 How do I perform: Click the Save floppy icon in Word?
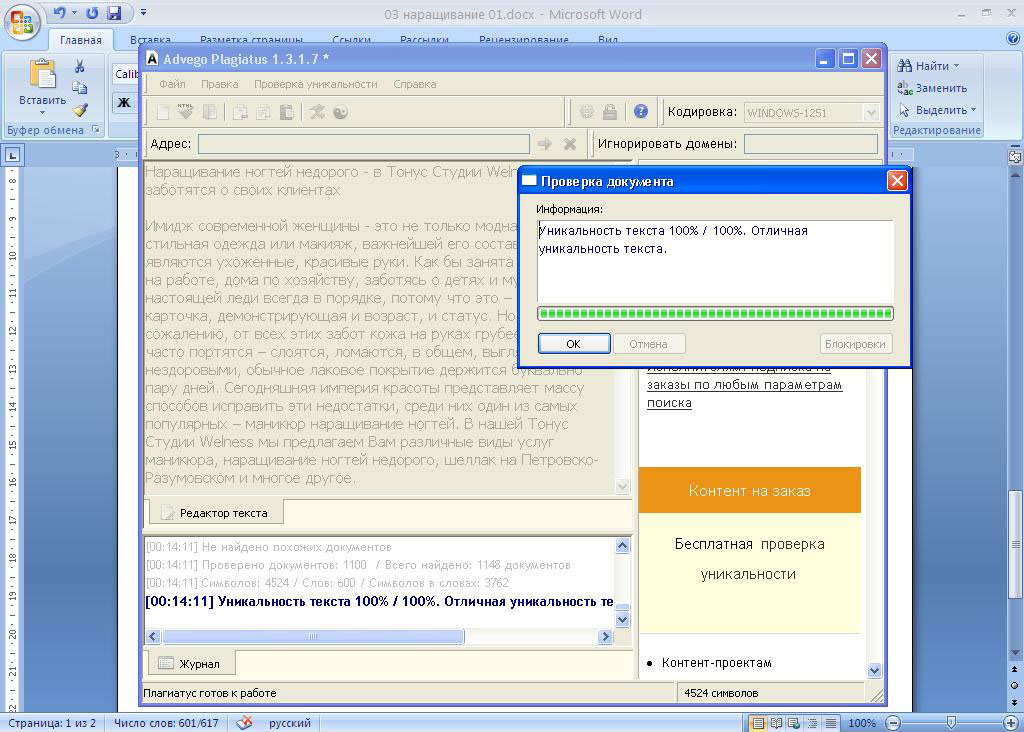pyautogui.click(x=114, y=13)
